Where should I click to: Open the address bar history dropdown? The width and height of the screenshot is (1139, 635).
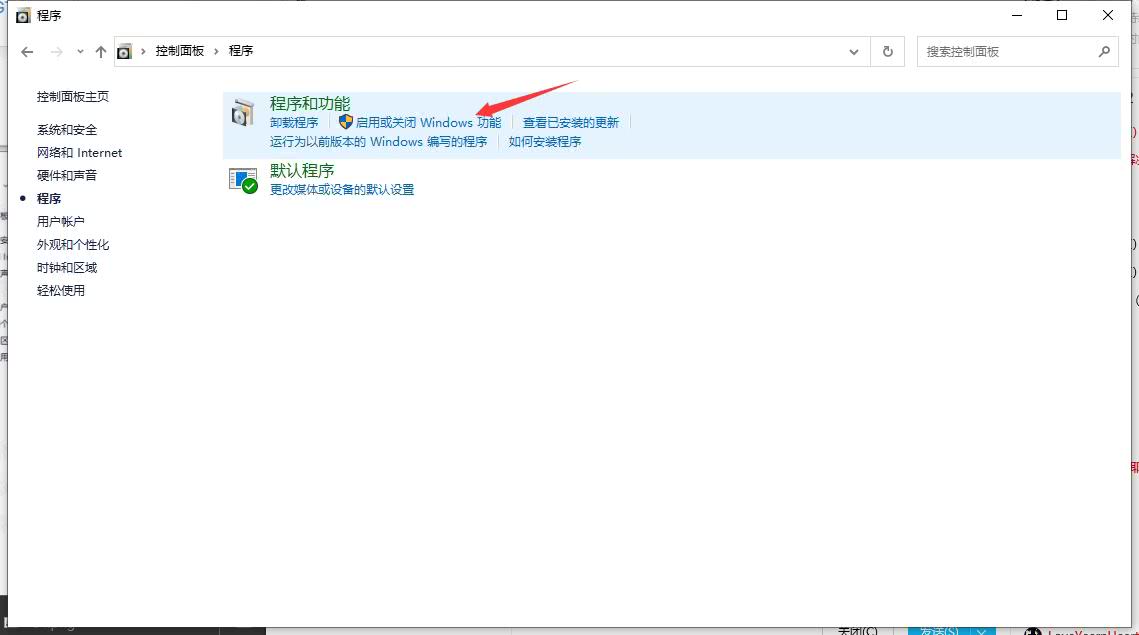point(854,52)
